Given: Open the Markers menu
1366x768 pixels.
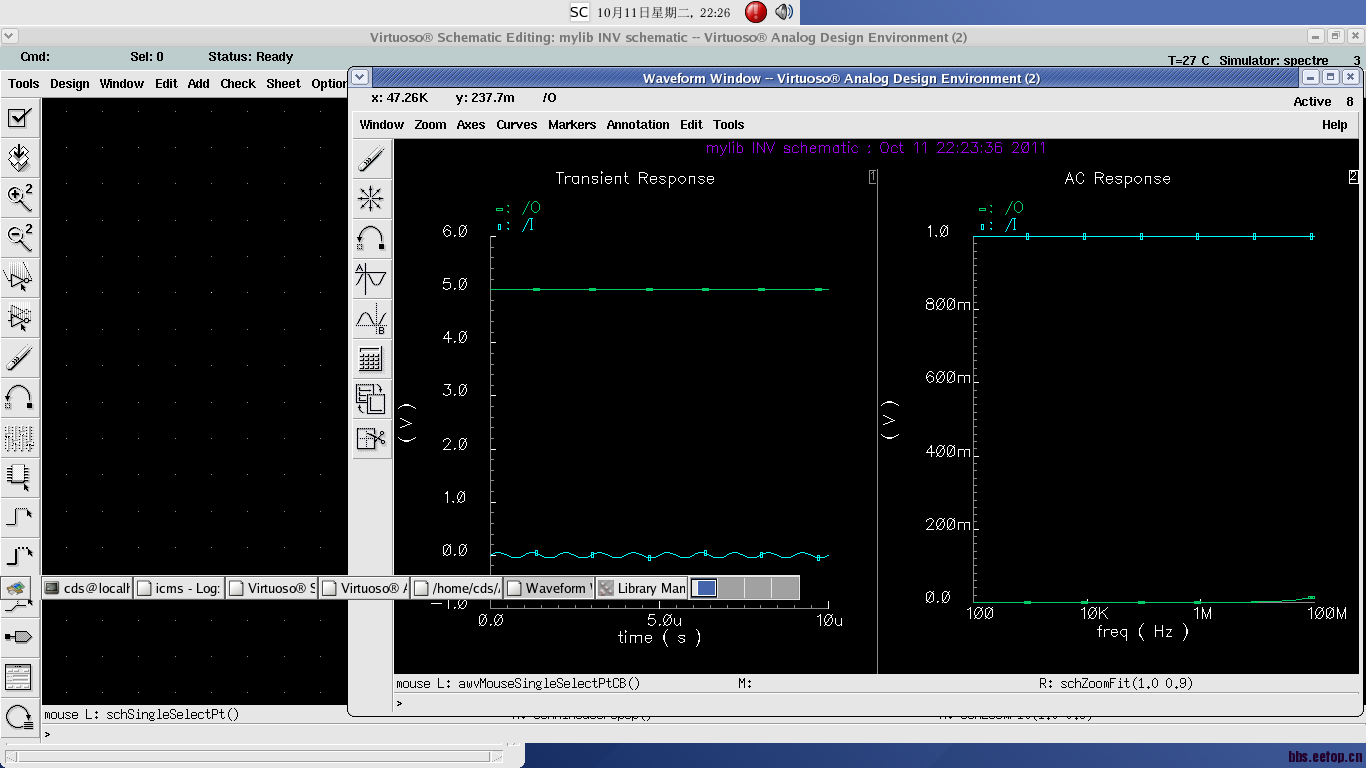Looking at the screenshot, I should [572, 125].
